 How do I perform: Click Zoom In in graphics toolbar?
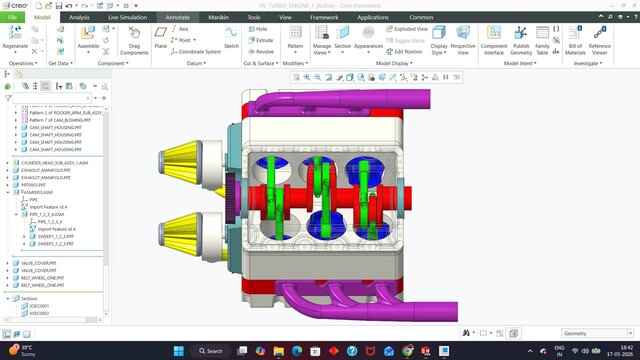[307, 77]
